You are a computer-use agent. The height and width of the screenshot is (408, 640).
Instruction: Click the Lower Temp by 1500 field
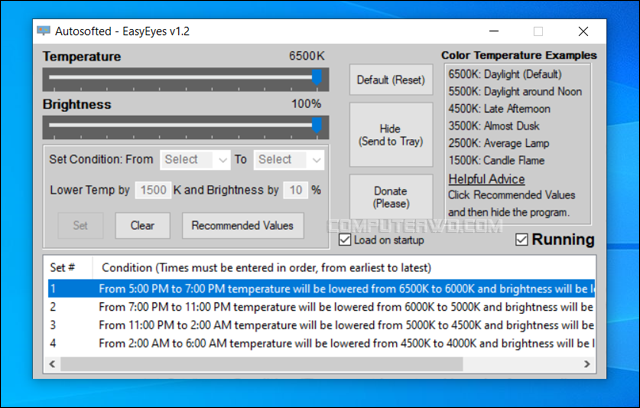coord(153,190)
